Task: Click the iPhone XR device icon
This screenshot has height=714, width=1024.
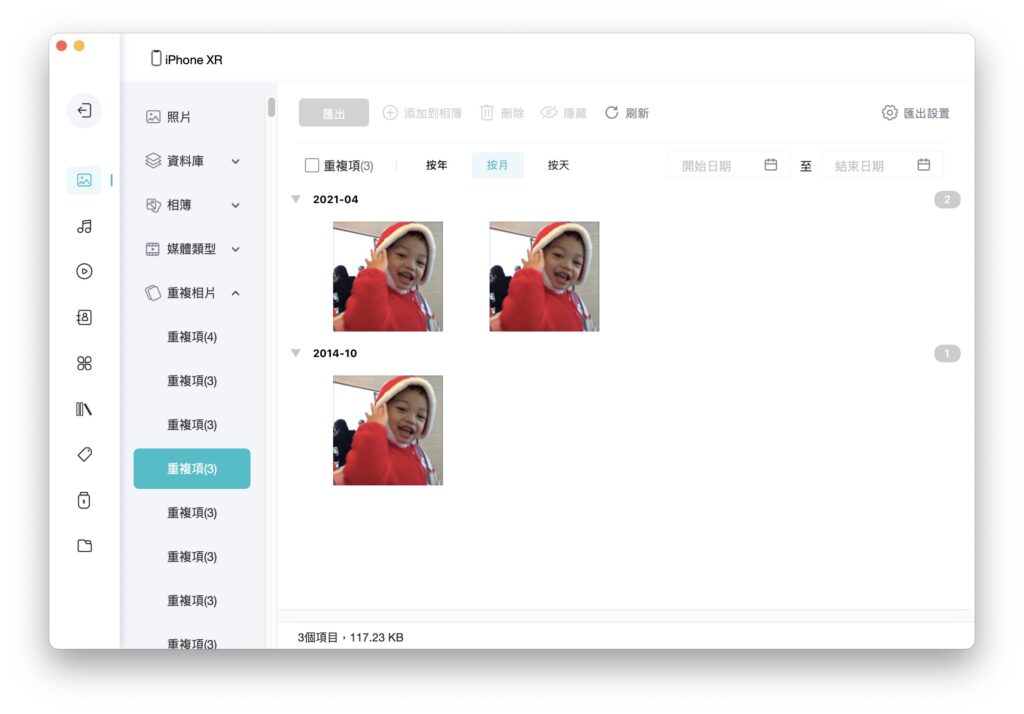Action: click(156, 58)
